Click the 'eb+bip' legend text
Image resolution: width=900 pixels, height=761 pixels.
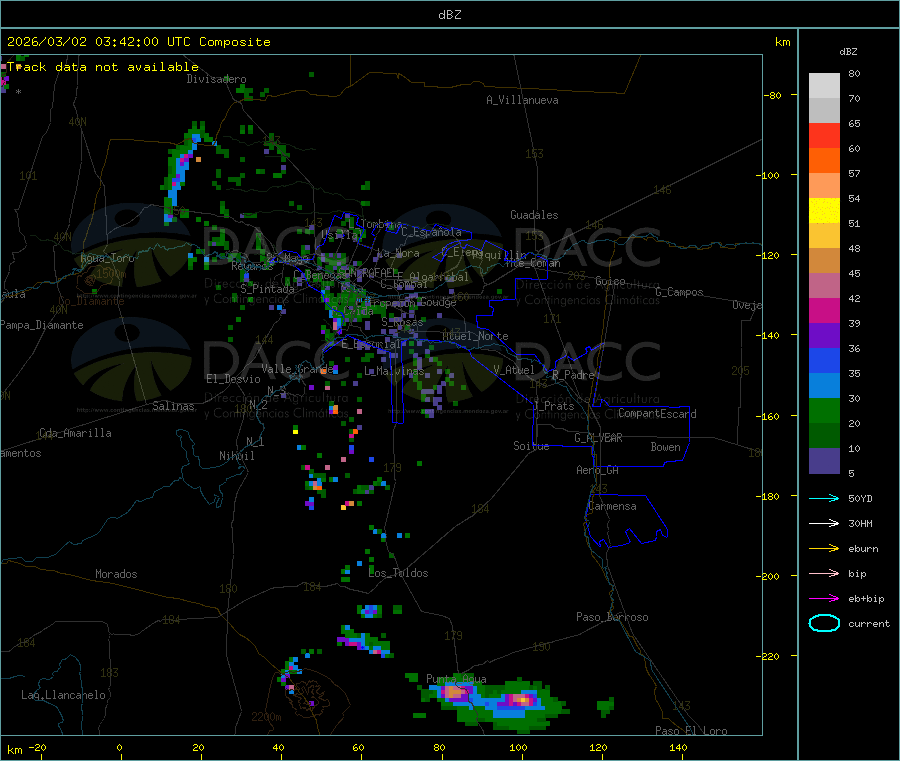[866, 599]
